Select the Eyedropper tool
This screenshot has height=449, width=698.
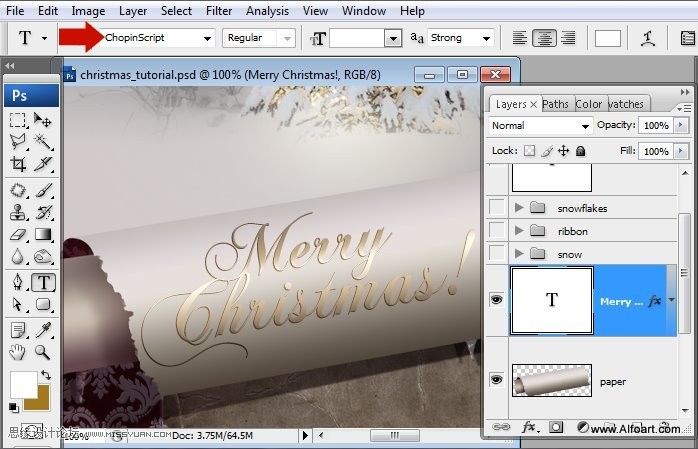point(43,331)
